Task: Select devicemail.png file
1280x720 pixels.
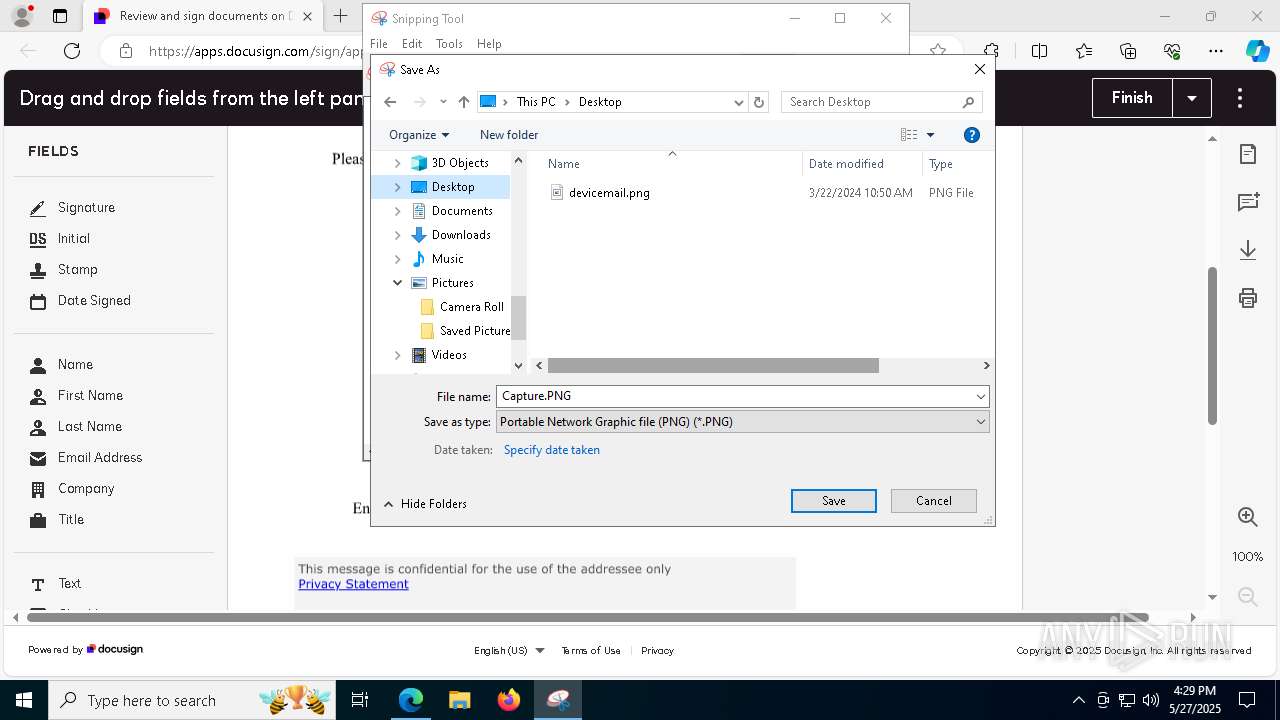Action: click(609, 193)
